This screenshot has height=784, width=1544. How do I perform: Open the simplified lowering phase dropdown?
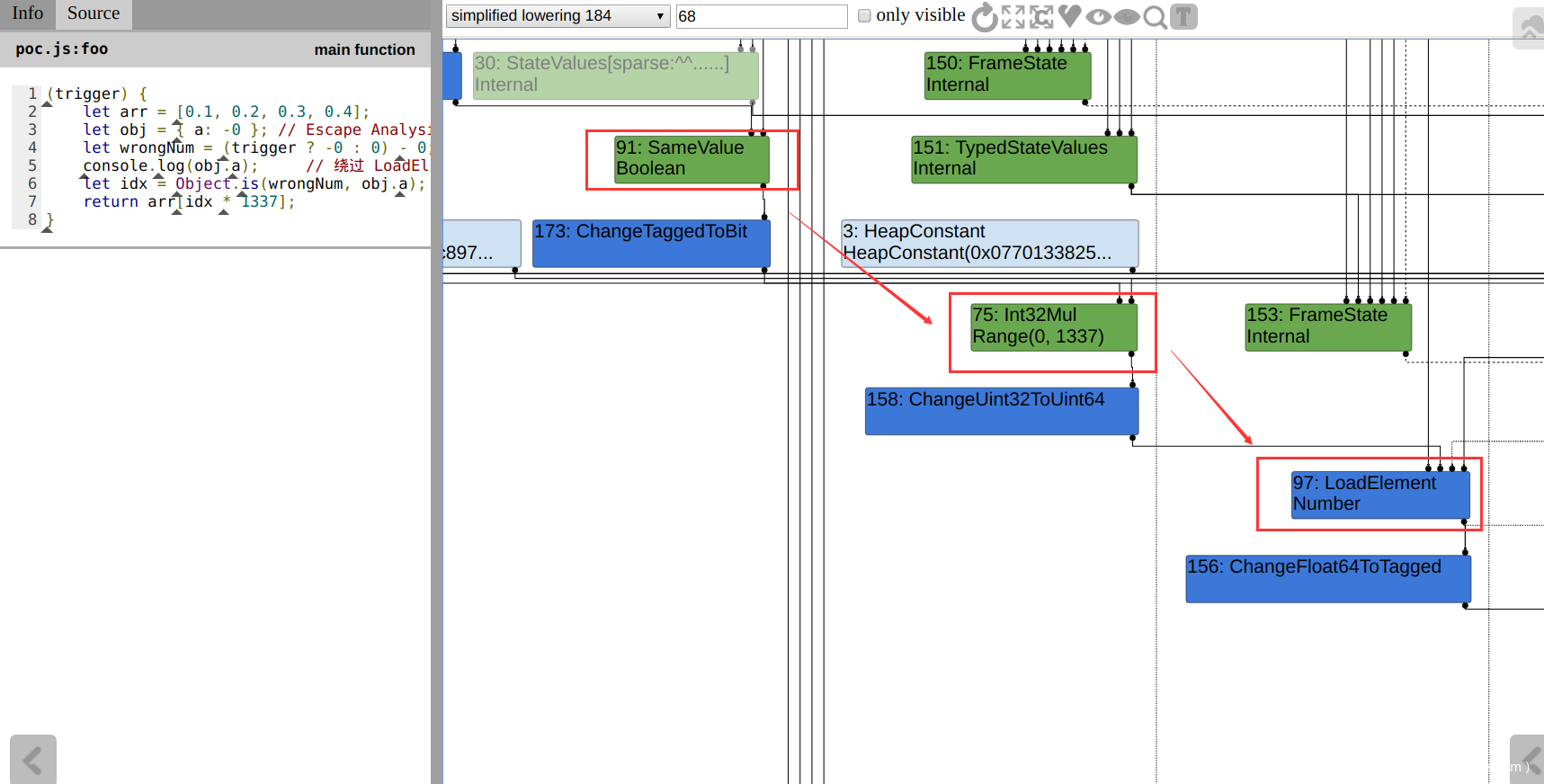click(558, 16)
